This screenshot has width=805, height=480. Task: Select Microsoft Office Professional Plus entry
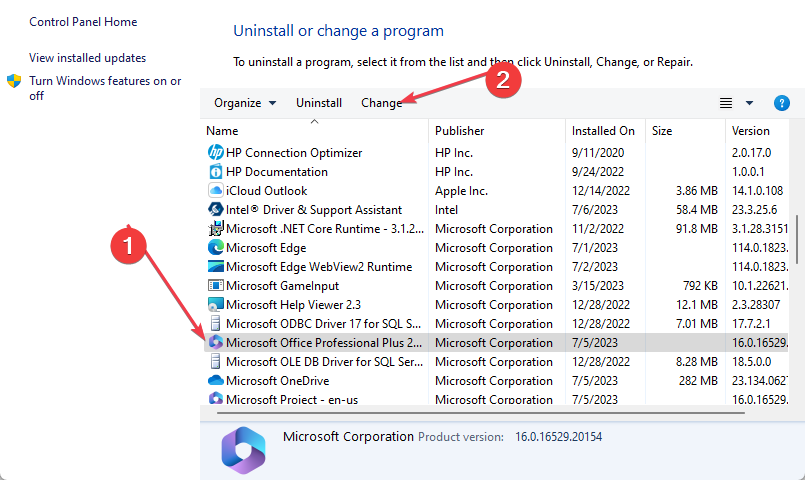[x=495, y=342]
